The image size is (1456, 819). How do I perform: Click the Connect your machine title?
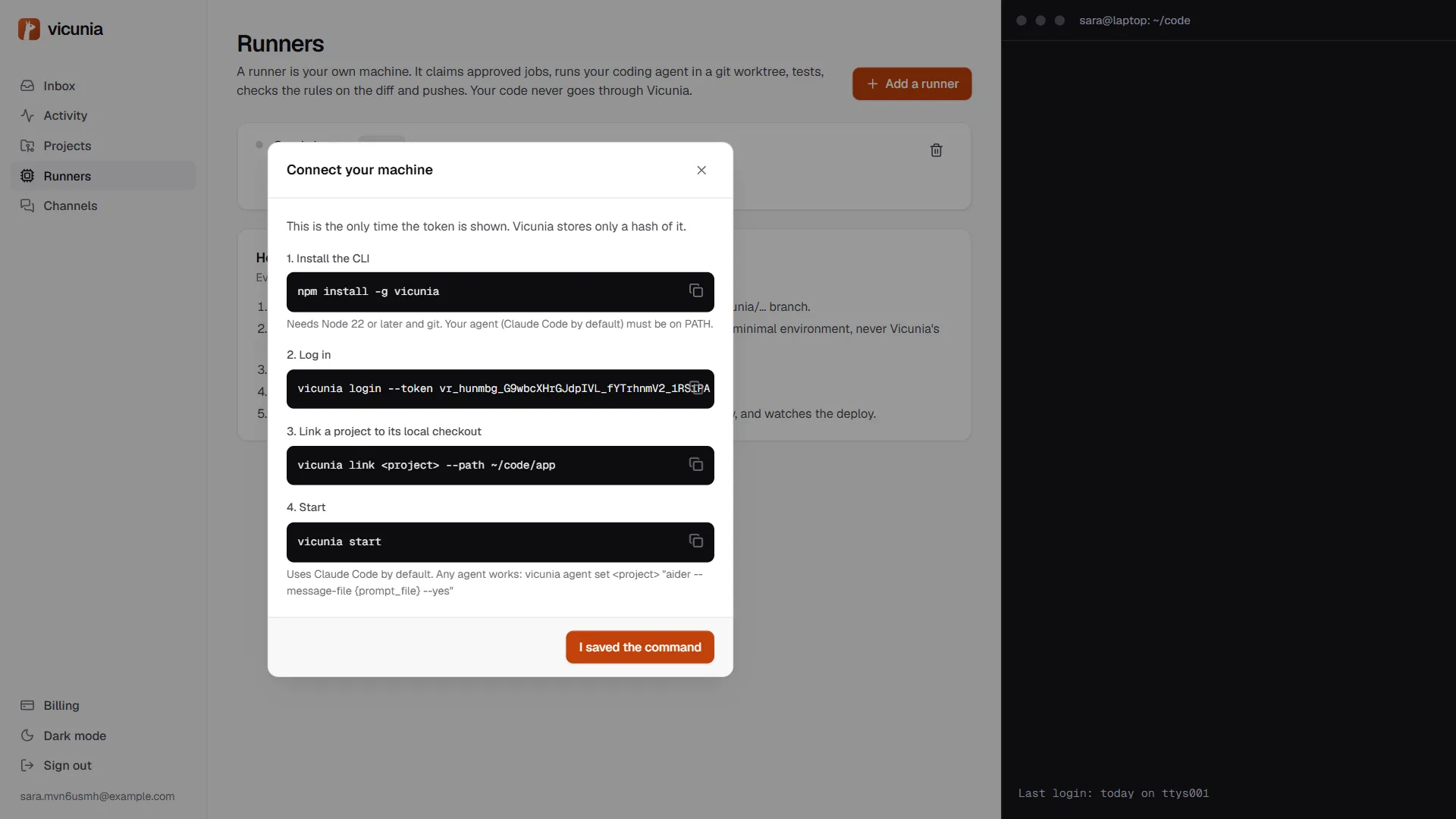tap(359, 170)
